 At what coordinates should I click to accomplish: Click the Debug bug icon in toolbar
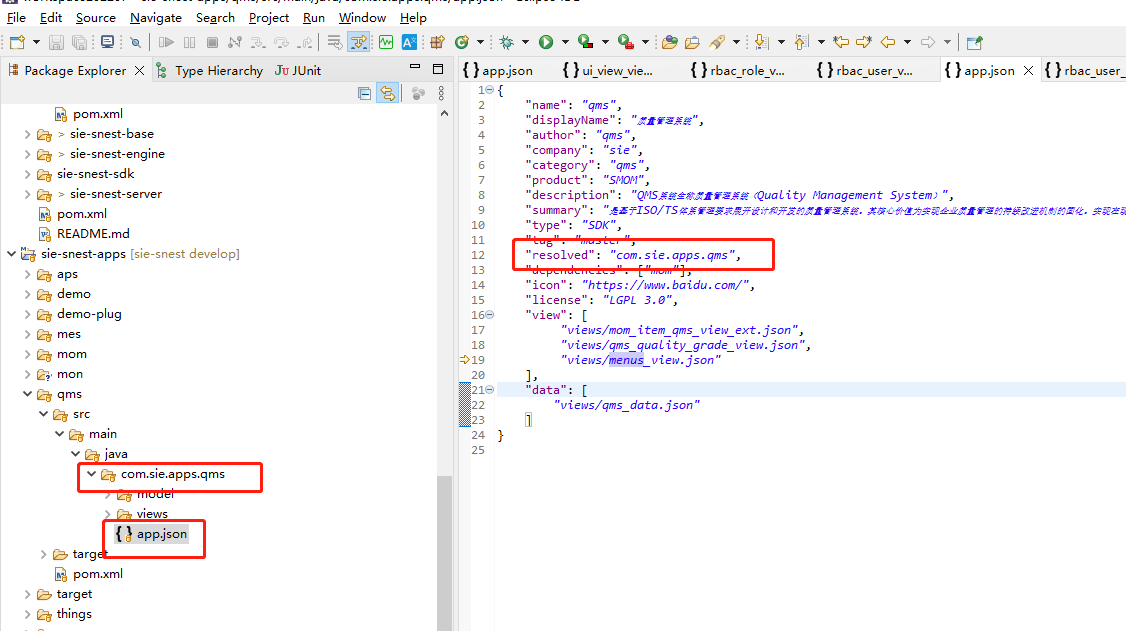coord(507,42)
